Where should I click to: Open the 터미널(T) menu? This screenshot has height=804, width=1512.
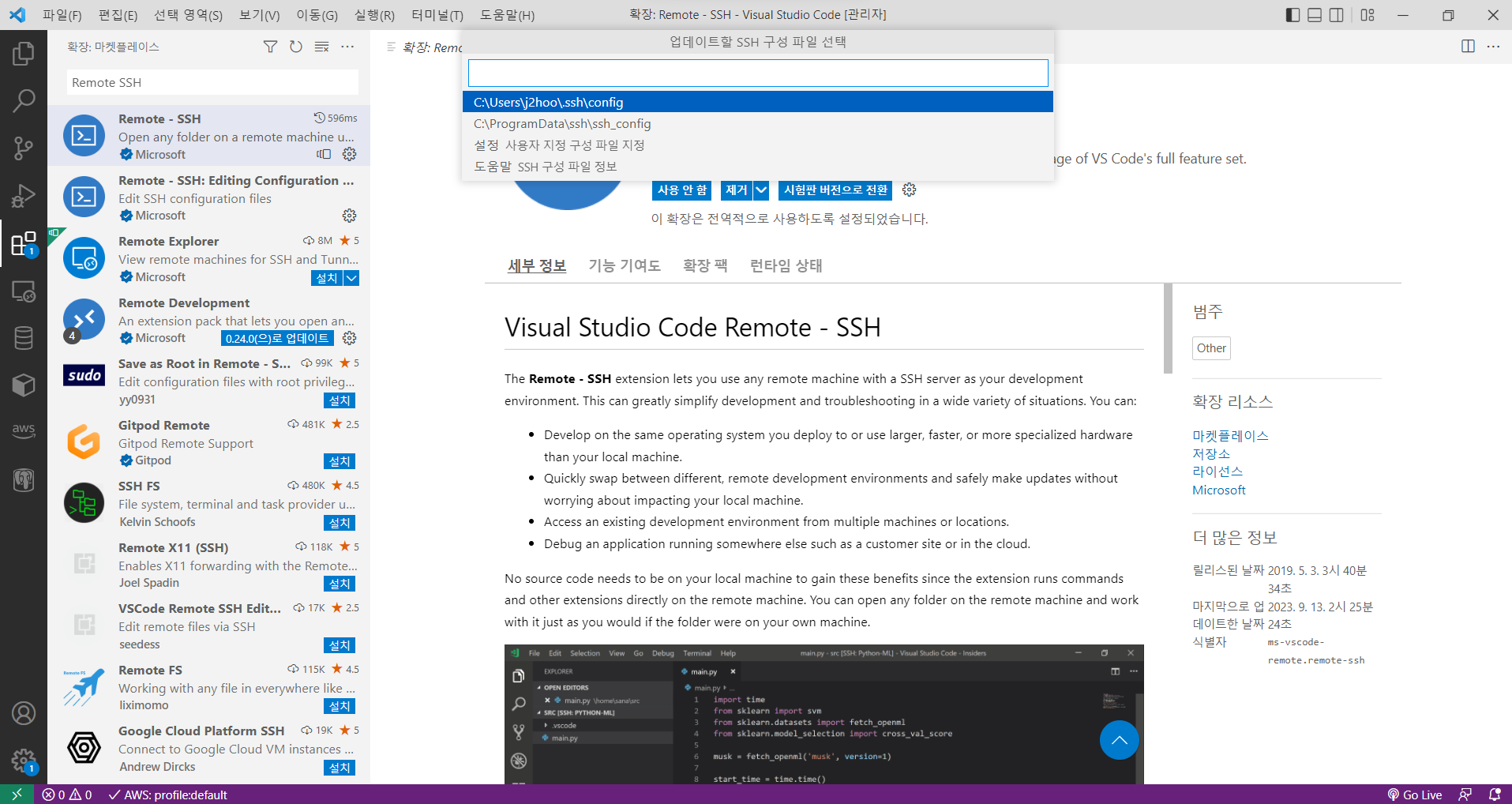point(437,15)
